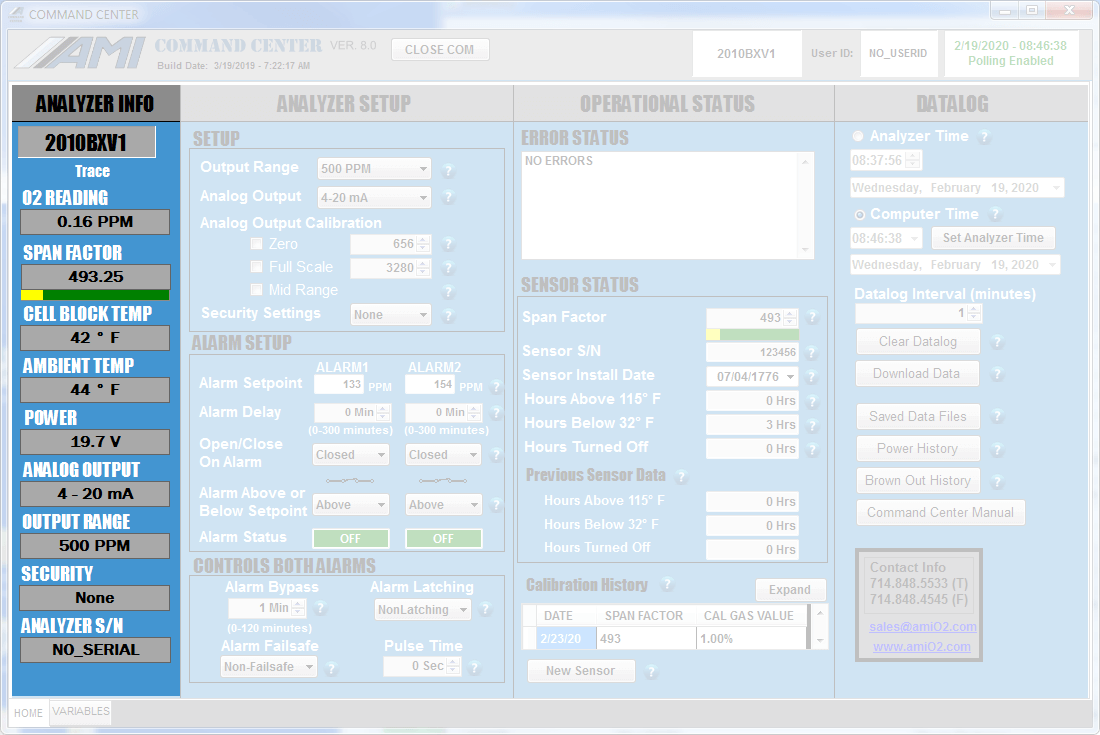Open the HOME tab at bottom
Viewport: 1100px width, 735px height.
pos(29,713)
